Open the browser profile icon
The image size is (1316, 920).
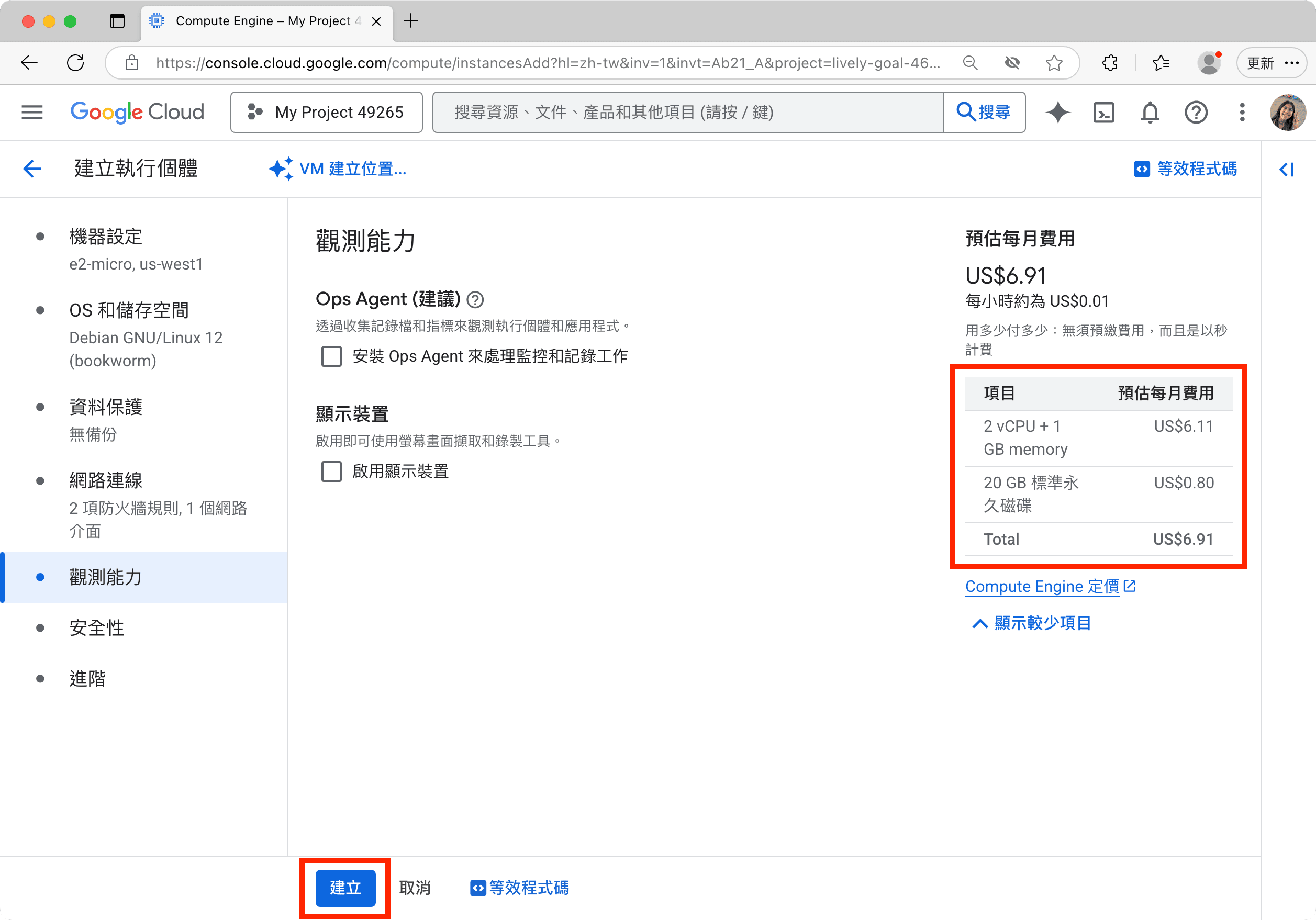pyautogui.click(x=1209, y=62)
